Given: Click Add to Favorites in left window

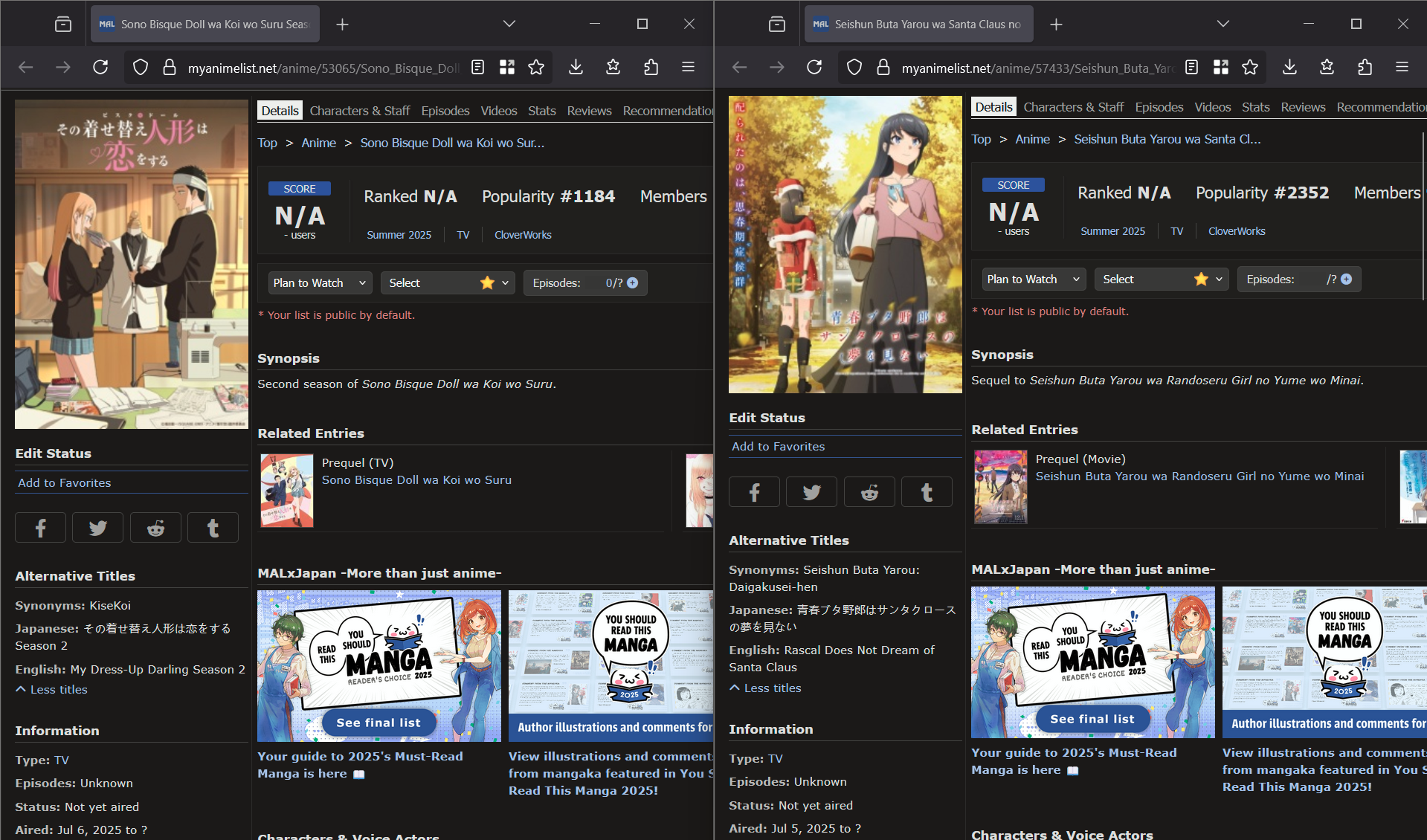Looking at the screenshot, I should pos(65,482).
